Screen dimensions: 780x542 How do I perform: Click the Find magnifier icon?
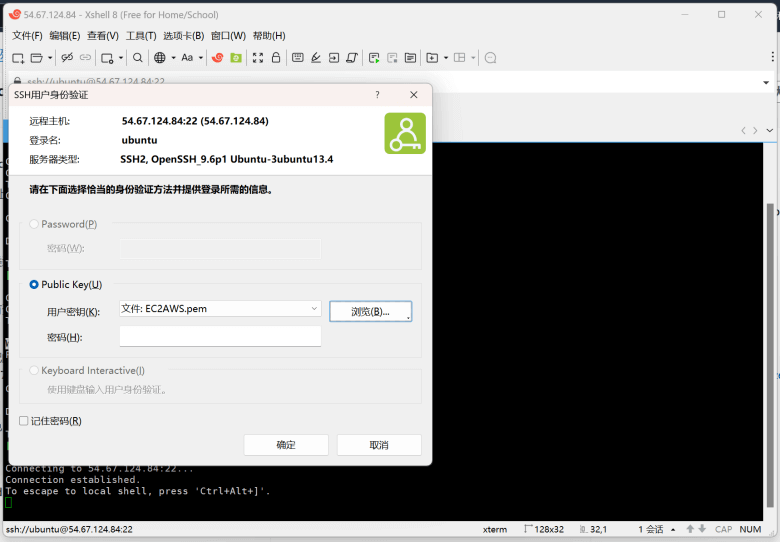tap(138, 58)
